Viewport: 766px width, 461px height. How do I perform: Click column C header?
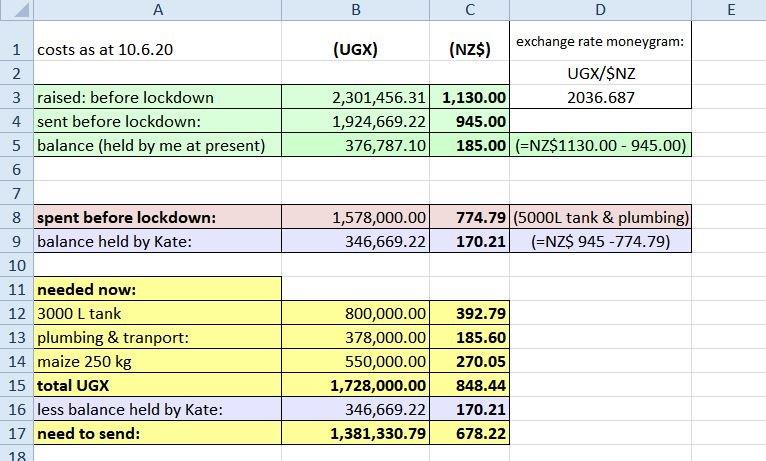click(x=470, y=10)
